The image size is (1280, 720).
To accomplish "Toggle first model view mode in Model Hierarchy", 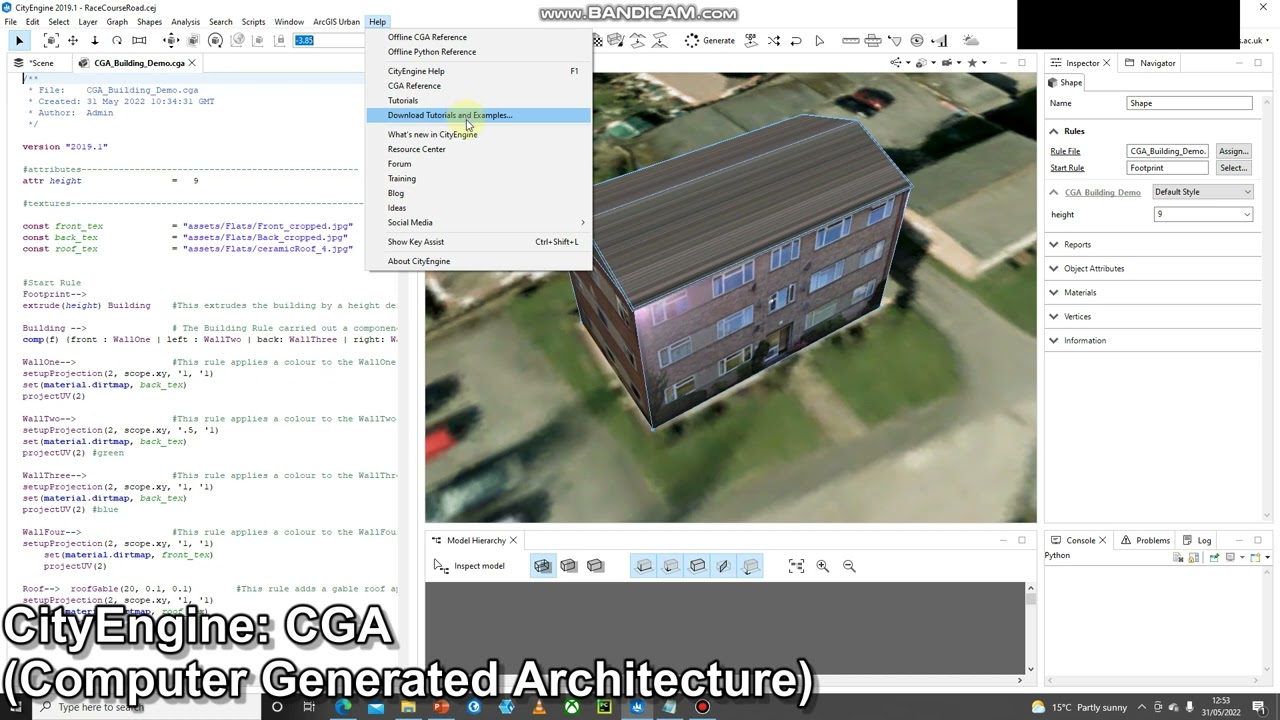I will 542,566.
